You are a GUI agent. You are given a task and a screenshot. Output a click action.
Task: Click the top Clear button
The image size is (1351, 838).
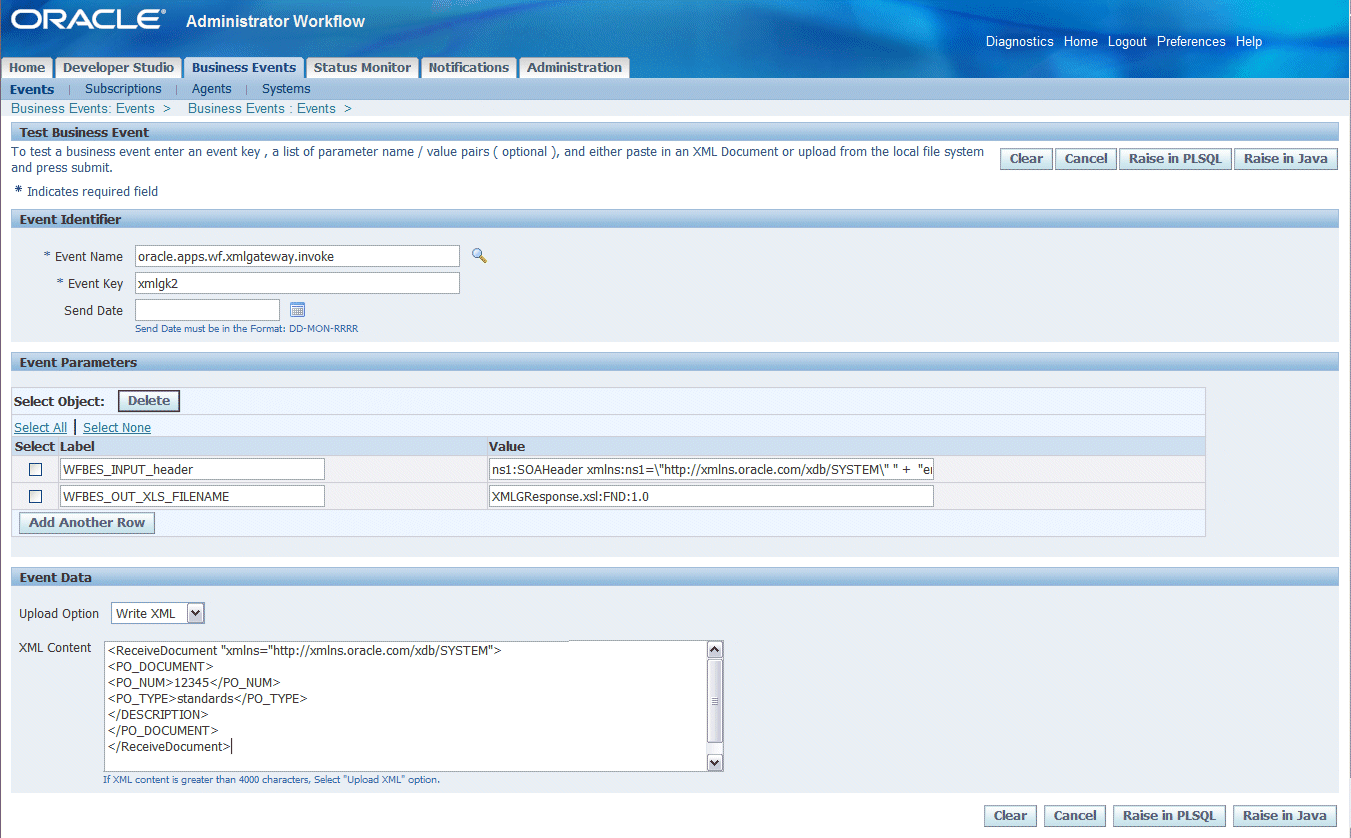(x=1026, y=158)
